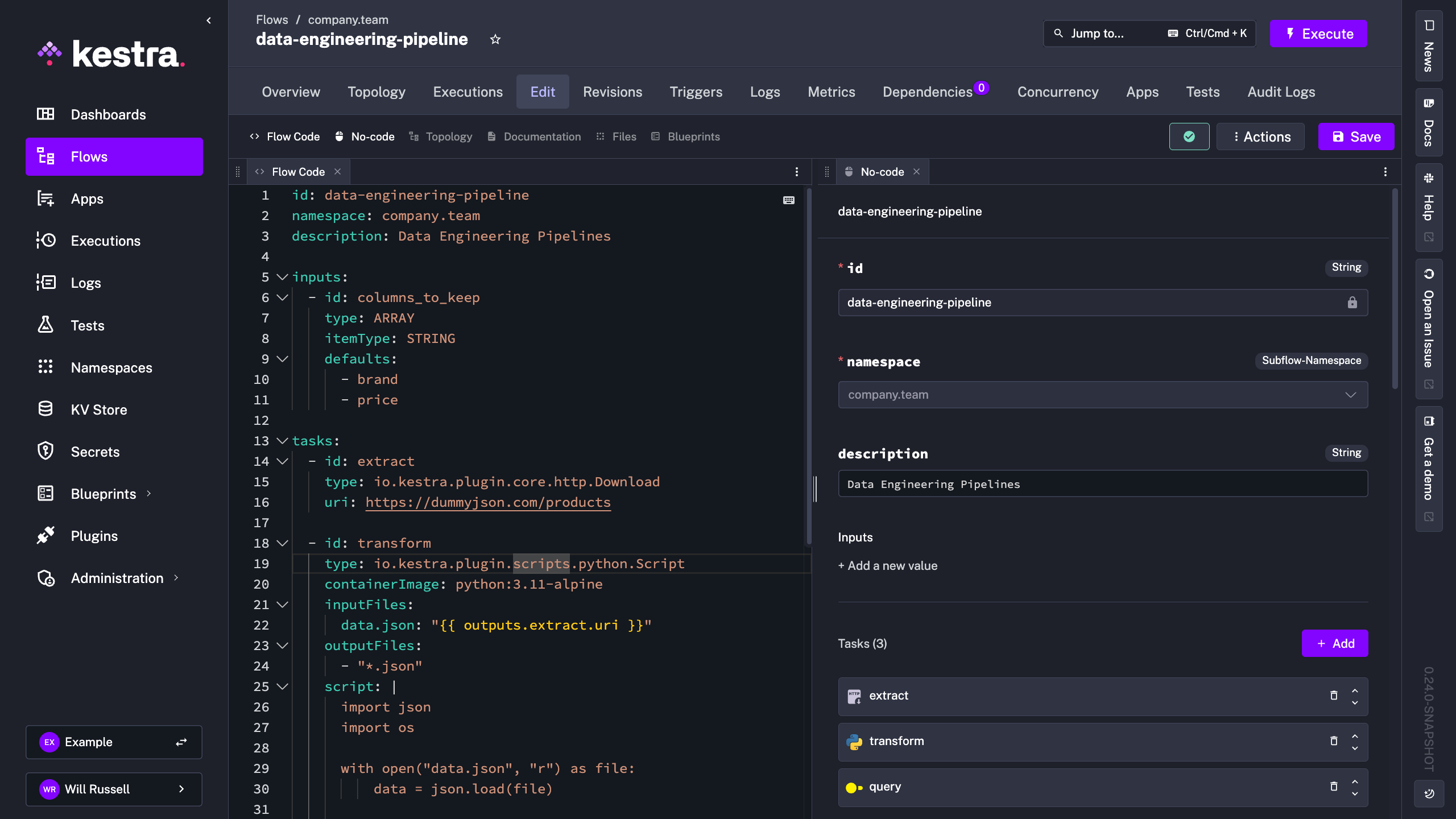Open the Triggers tab

696,92
